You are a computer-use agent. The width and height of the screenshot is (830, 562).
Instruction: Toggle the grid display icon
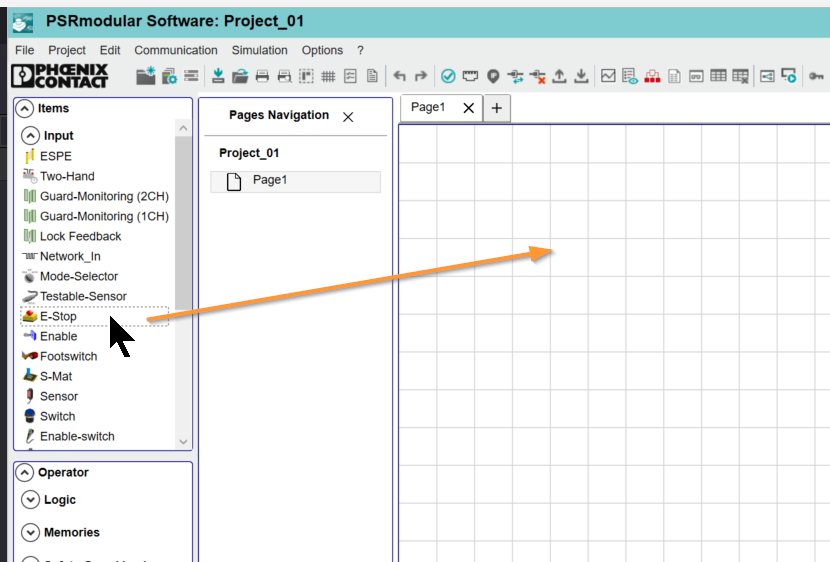click(328, 77)
